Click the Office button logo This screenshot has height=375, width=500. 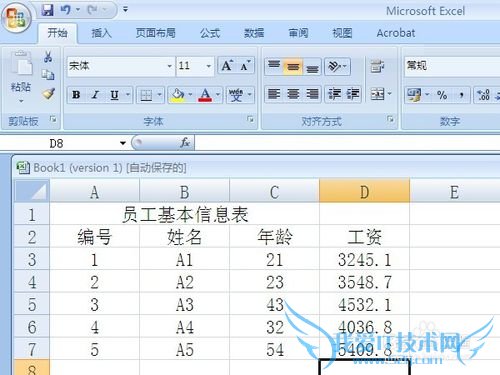pyautogui.click(x=16, y=17)
